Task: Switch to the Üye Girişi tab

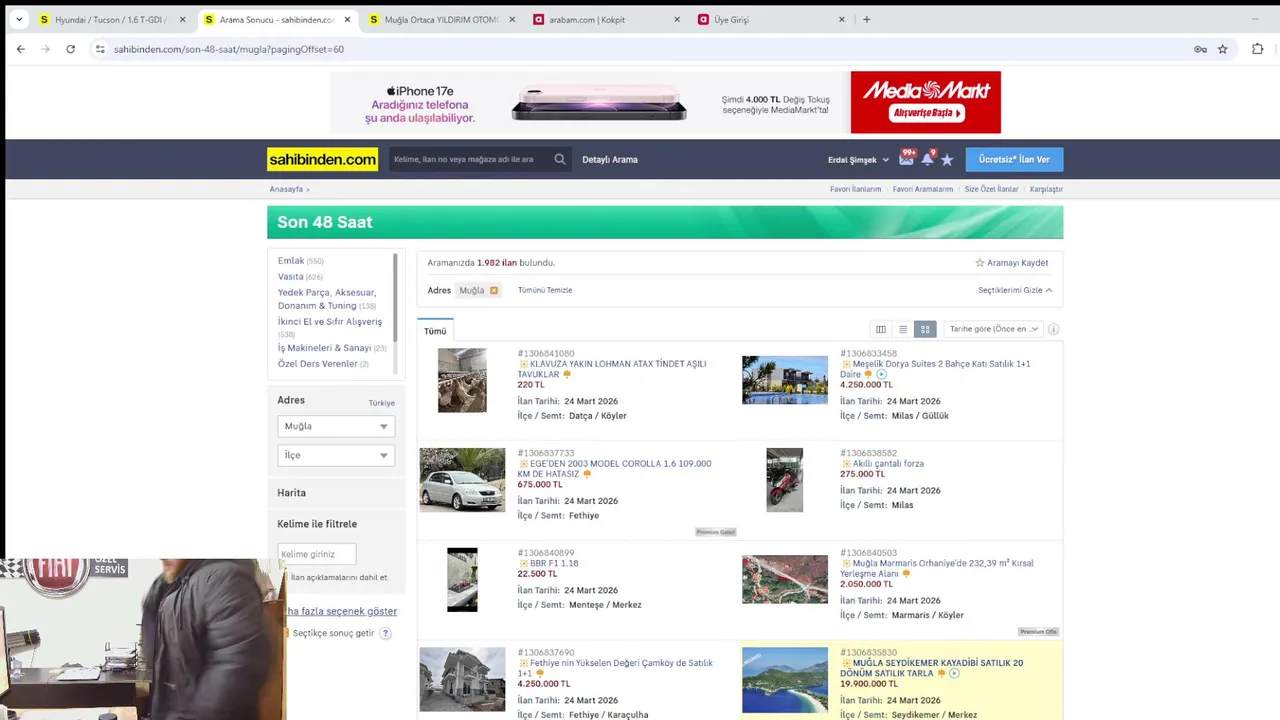Action: pos(771,19)
